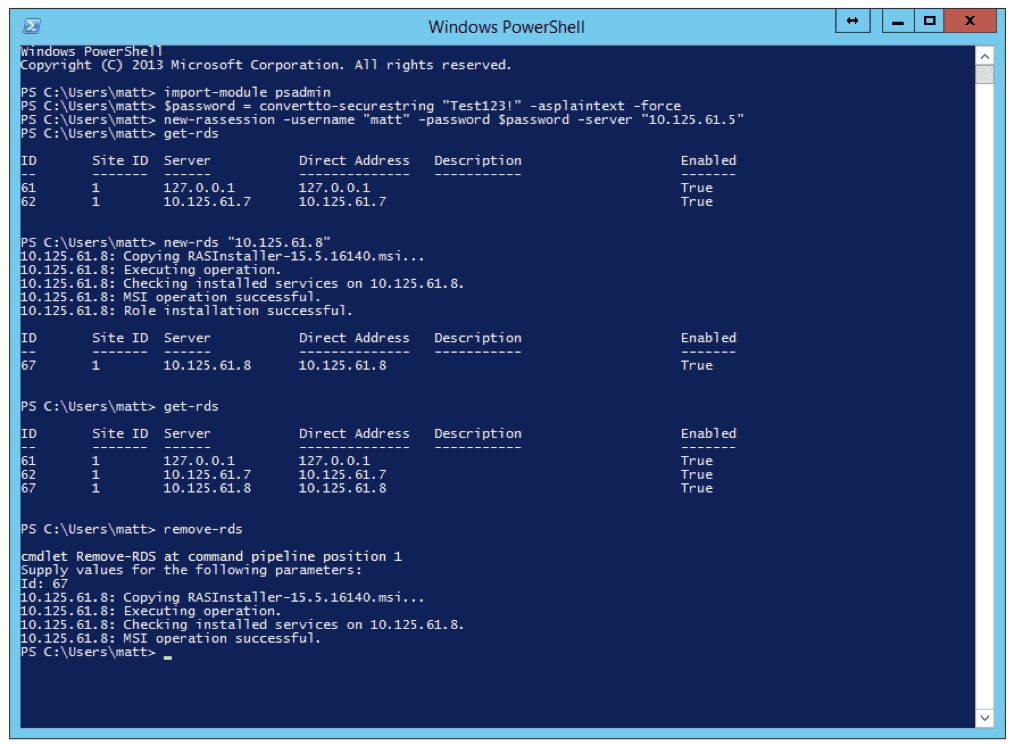The width and height of the screenshot is (1015, 745).
Task: Click the PowerShell icon in the title bar
Action: click(x=32, y=26)
